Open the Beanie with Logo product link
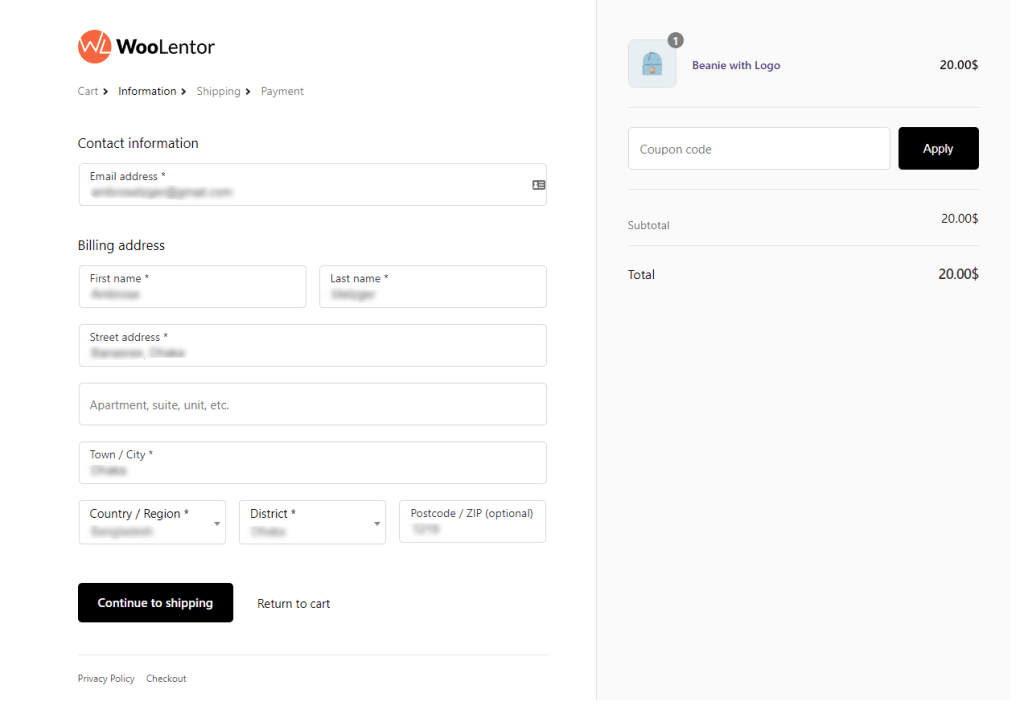1024x710 pixels. click(736, 65)
